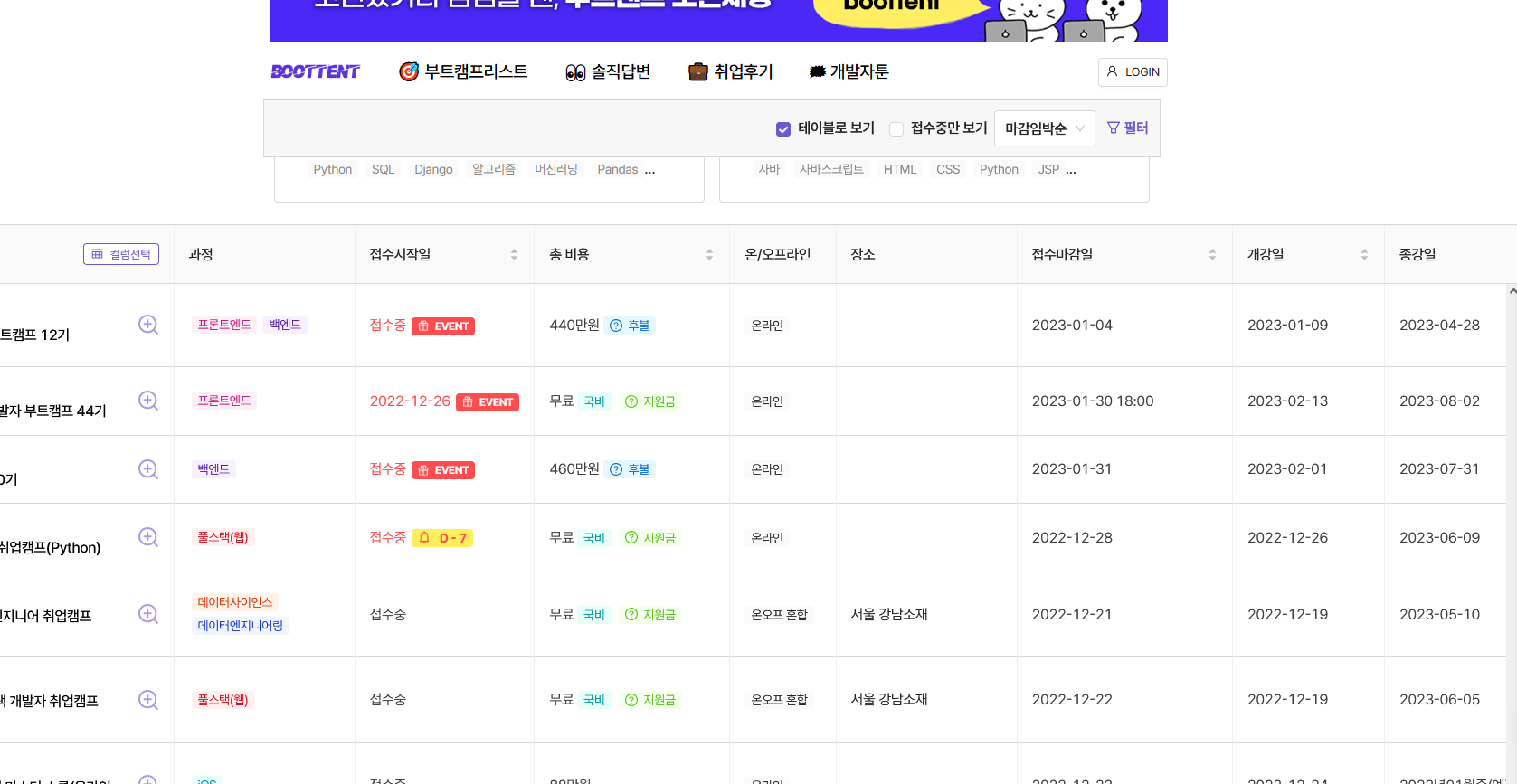Image resolution: width=1517 pixels, height=784 pixels.
Task: Open 솔직답변 menu
Action: pyautogui.click(x=608, y=71)
